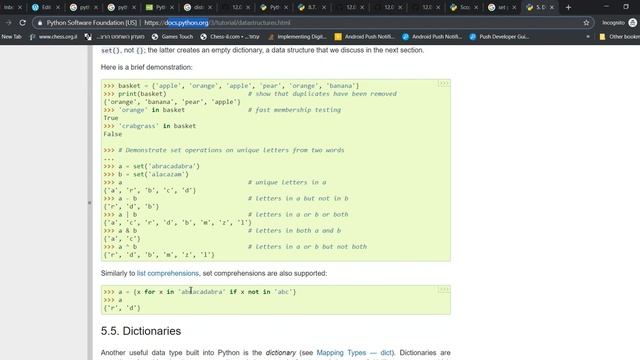Screen dimensions: 640x360
Task: Open a new tab with plus button
Action: point(568,7)
